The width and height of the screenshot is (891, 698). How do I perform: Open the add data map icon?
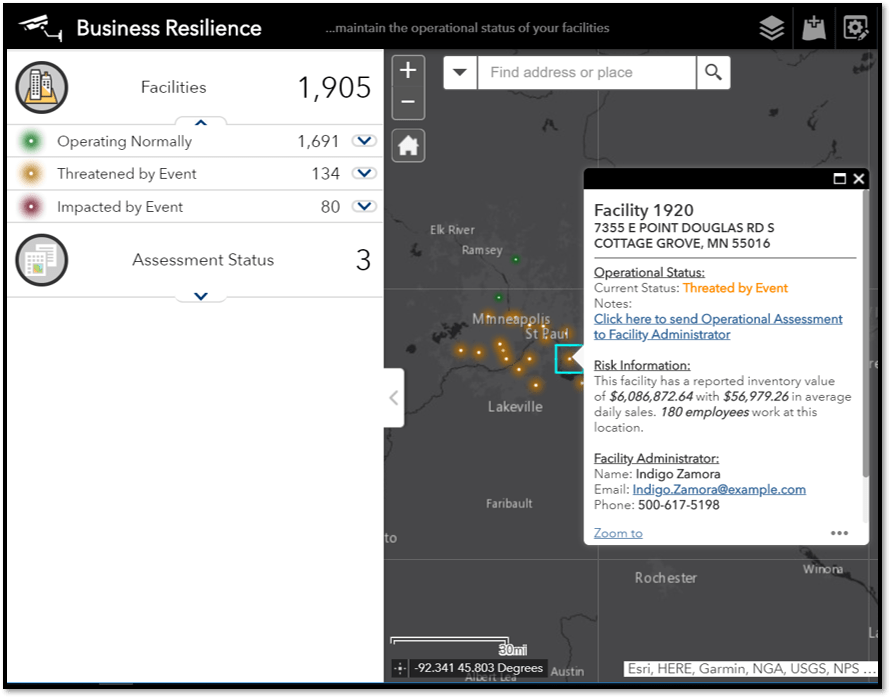pyautogui.click(x=813, y=28)
